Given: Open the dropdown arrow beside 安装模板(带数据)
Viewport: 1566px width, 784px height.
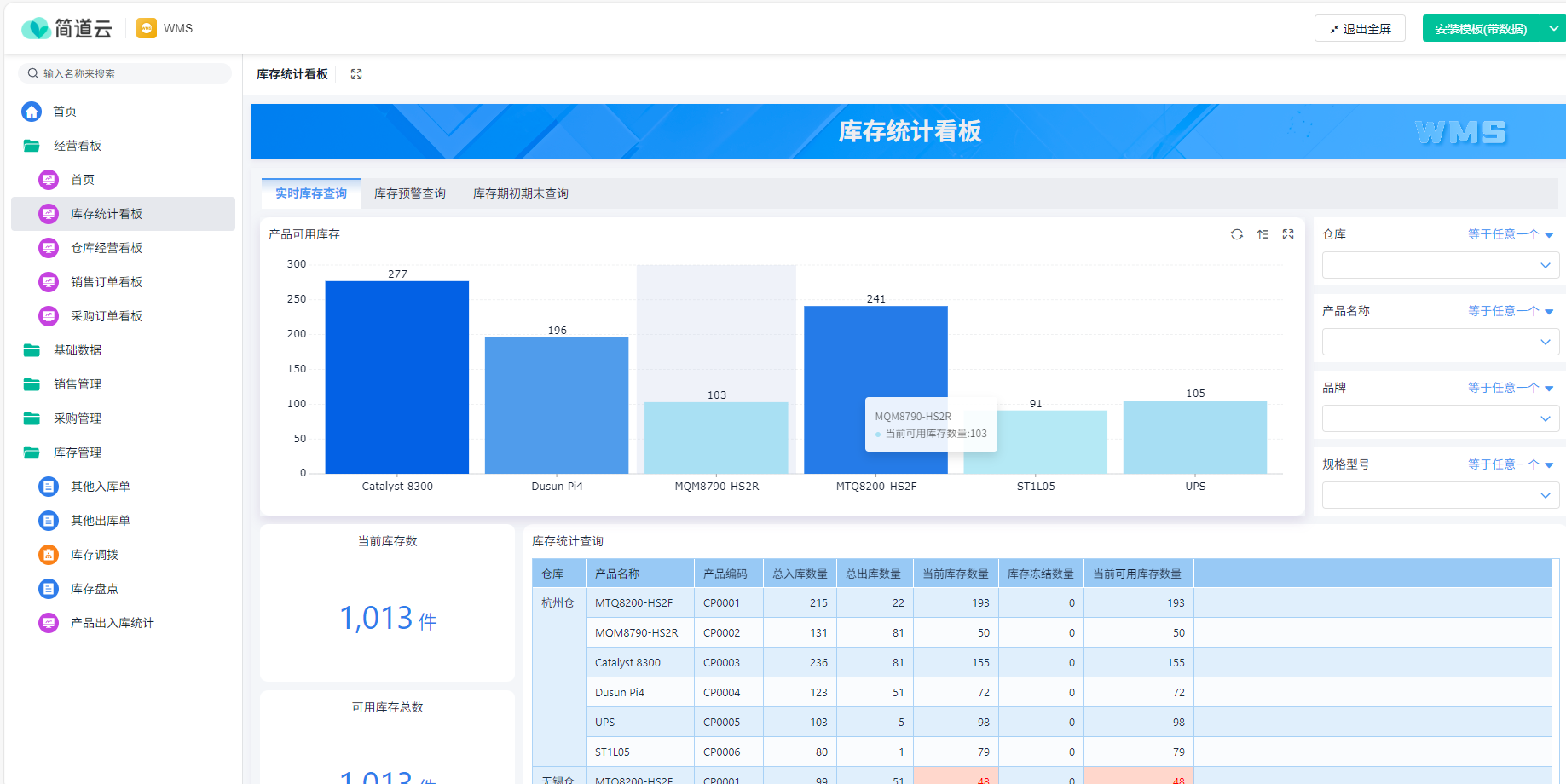Looking at the screenshot, I should click(1554, 27).
